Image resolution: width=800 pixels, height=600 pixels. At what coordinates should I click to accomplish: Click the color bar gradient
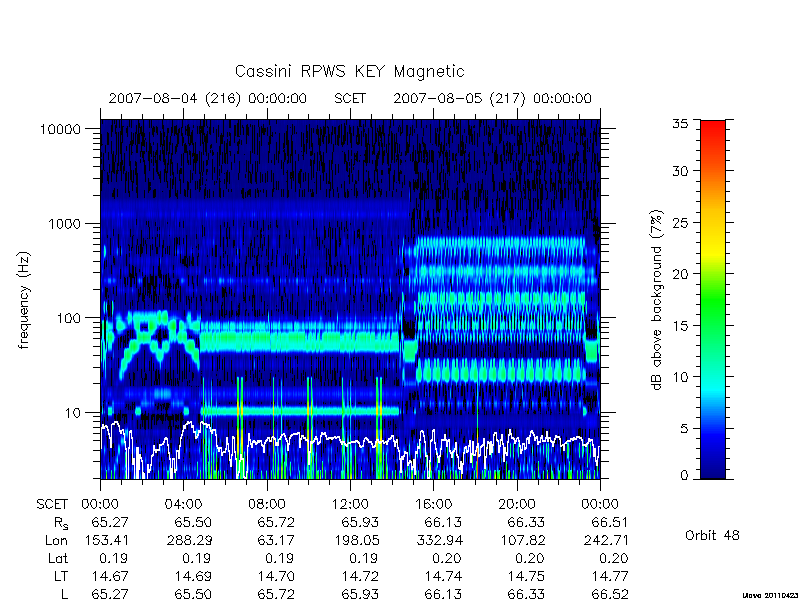point(713,299)
